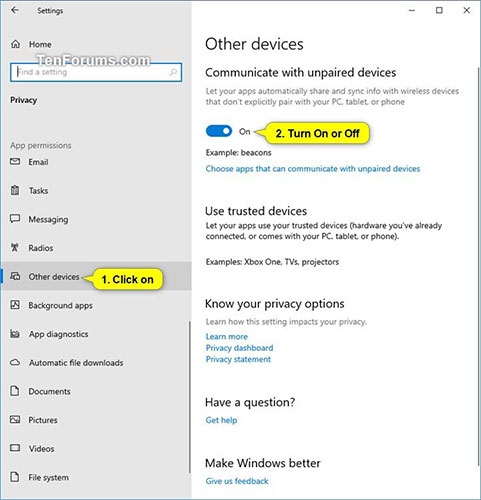Close the Settings window

(467, 10)
